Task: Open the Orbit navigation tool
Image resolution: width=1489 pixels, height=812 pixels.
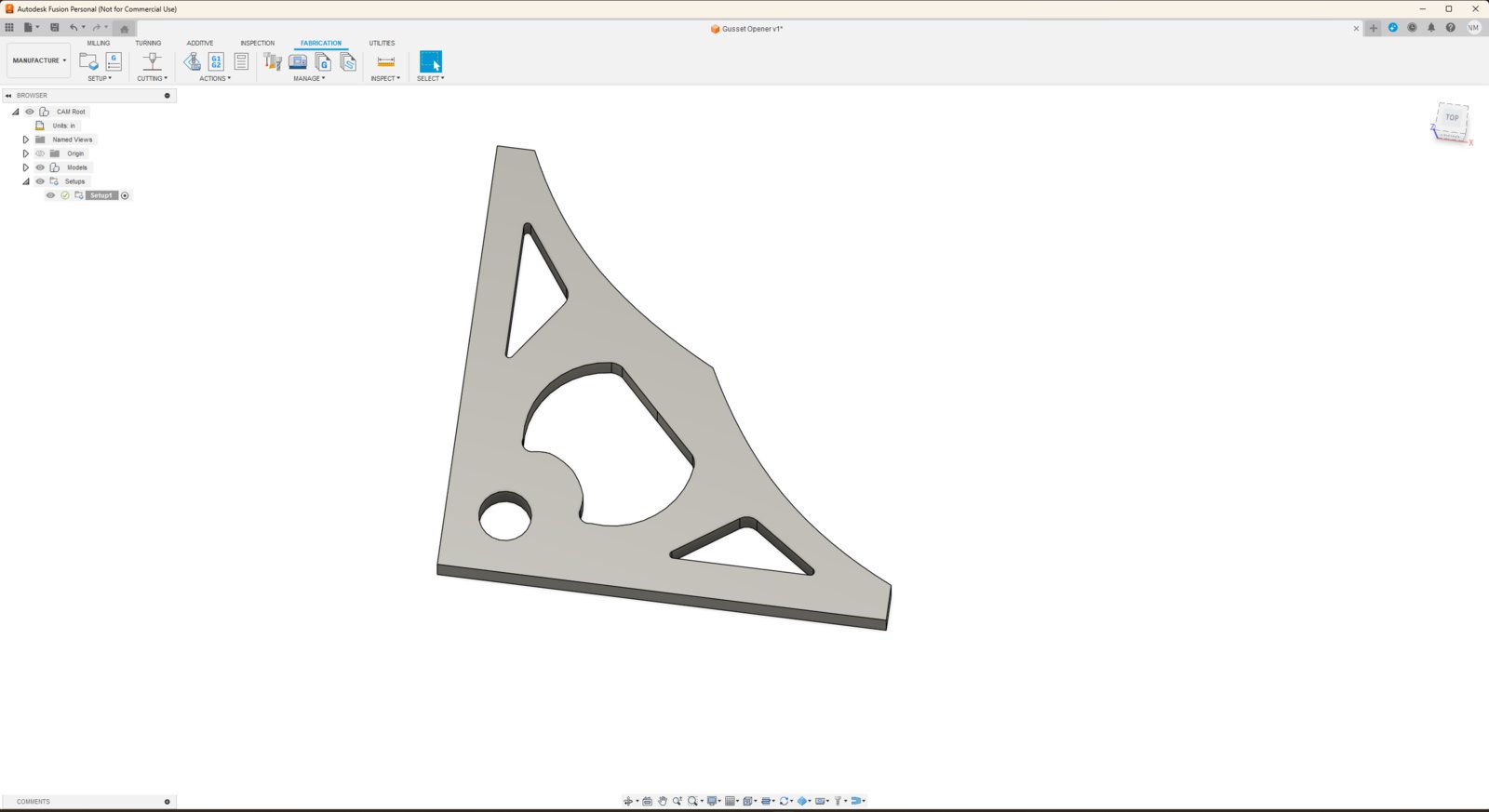Action: click(x=629, y=801)
